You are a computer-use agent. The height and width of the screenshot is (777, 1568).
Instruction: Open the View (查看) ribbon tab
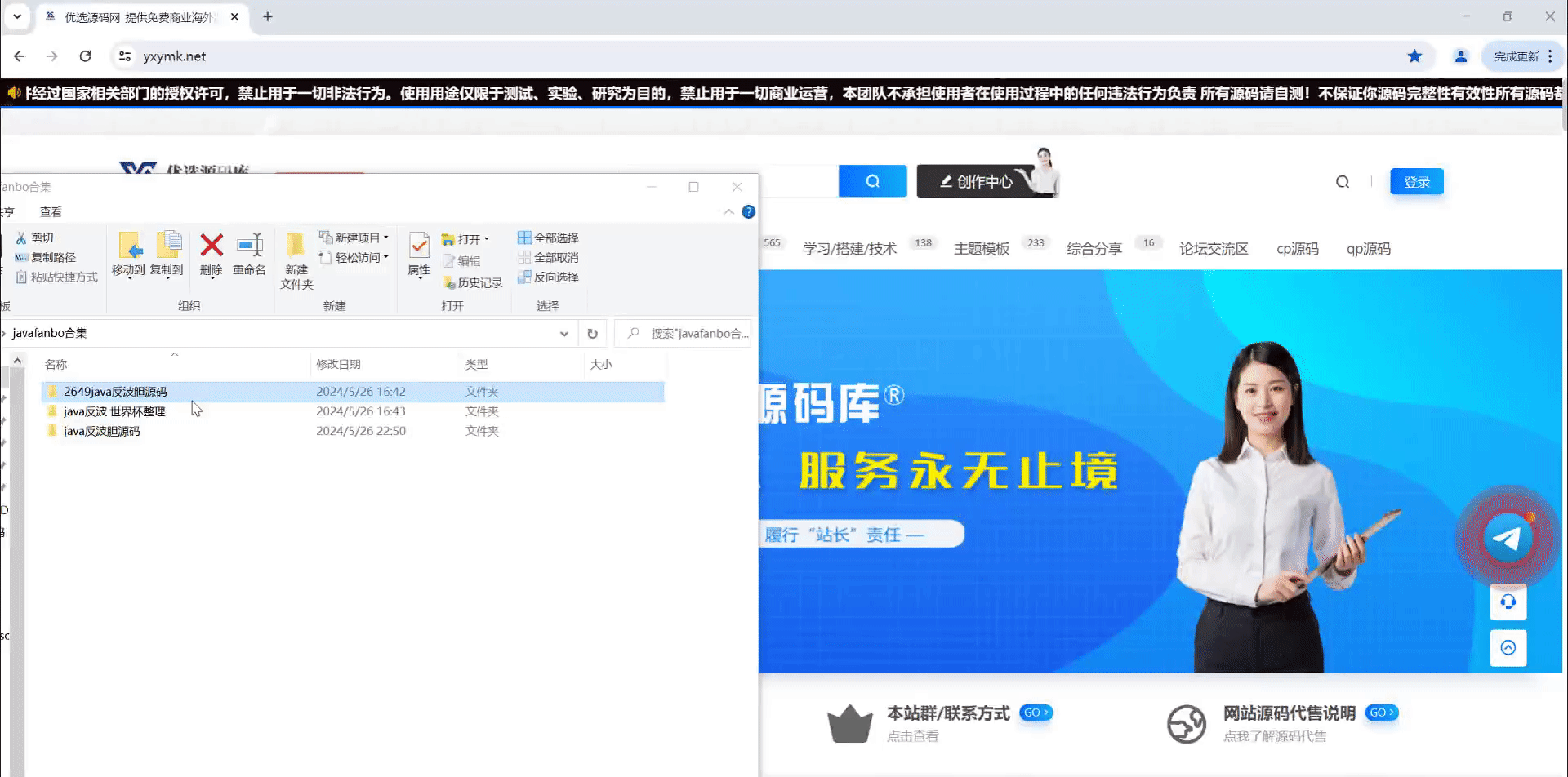point(51,212)
